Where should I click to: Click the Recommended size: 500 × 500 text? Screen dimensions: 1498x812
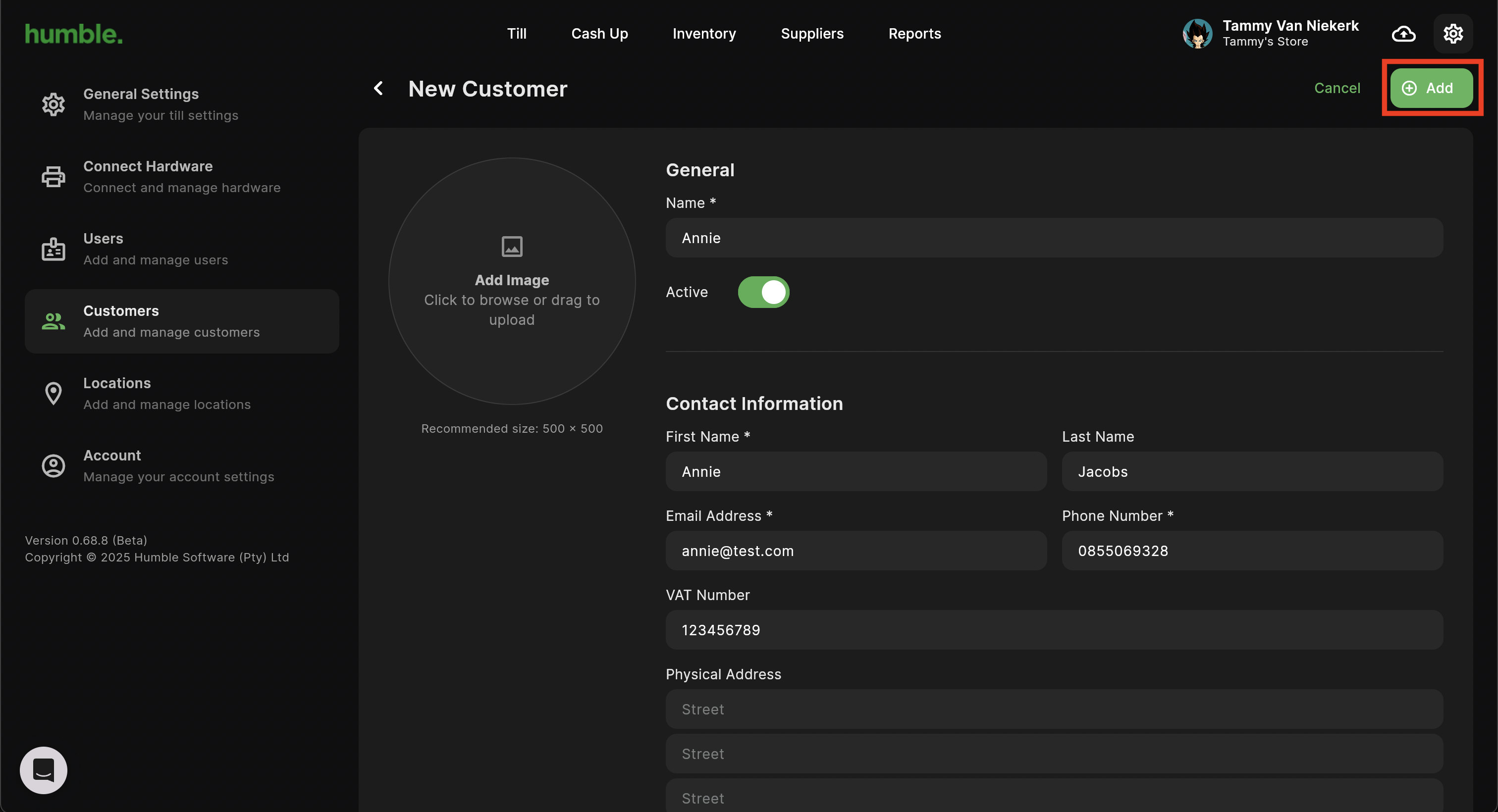512,428
